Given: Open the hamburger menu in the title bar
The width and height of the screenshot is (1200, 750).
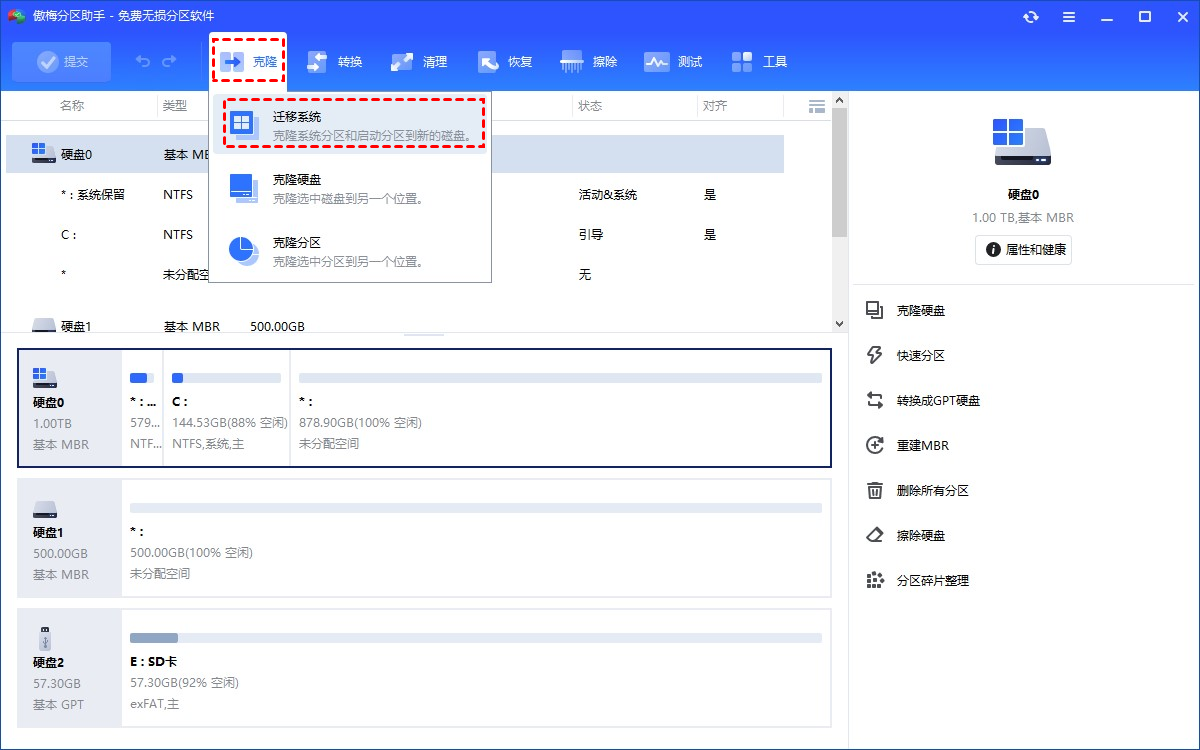Looking at the screenshot, I should pyautogui.click(x=1069, y=16).
